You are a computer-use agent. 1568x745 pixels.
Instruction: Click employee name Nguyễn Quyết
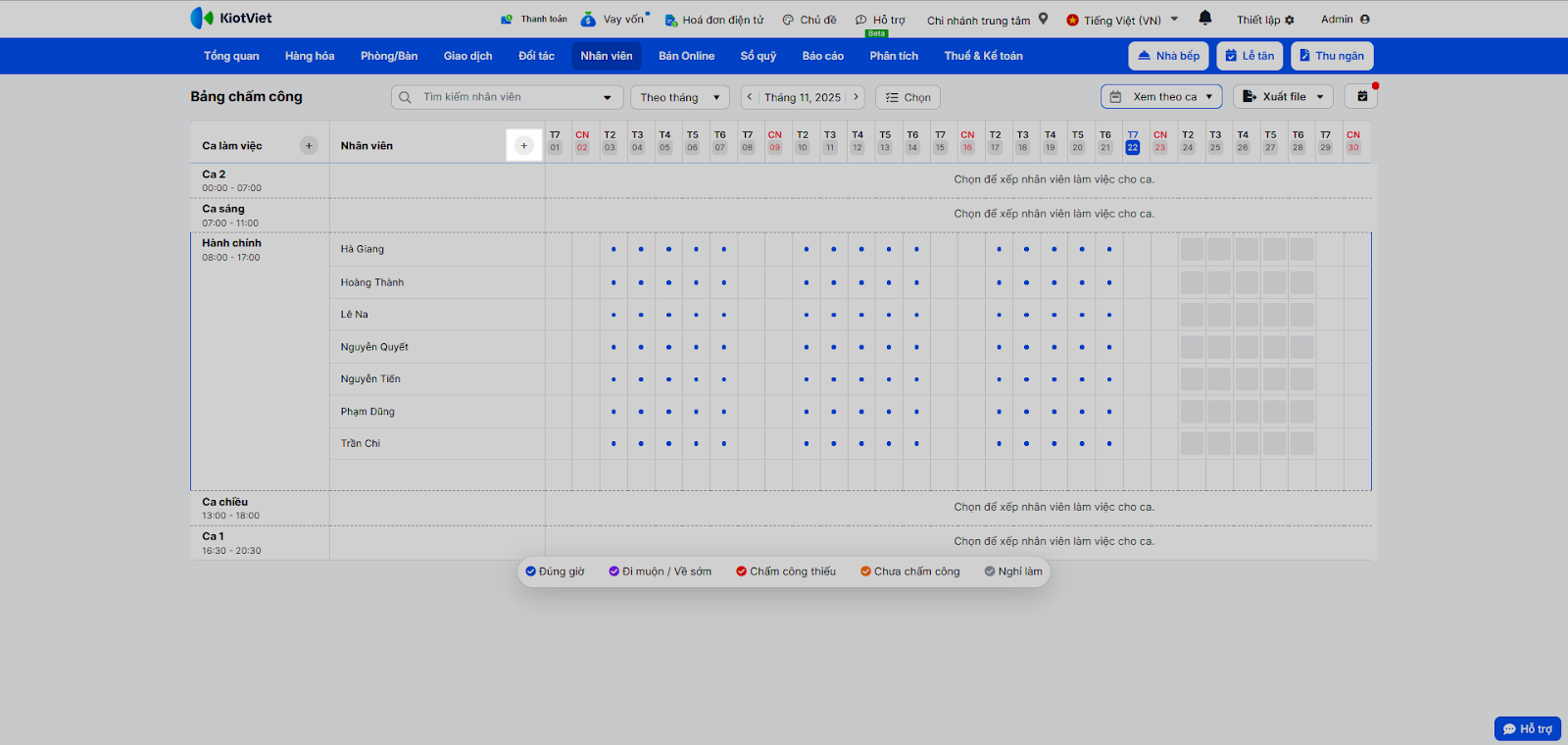pyautogui.click(x=374, y=347)
